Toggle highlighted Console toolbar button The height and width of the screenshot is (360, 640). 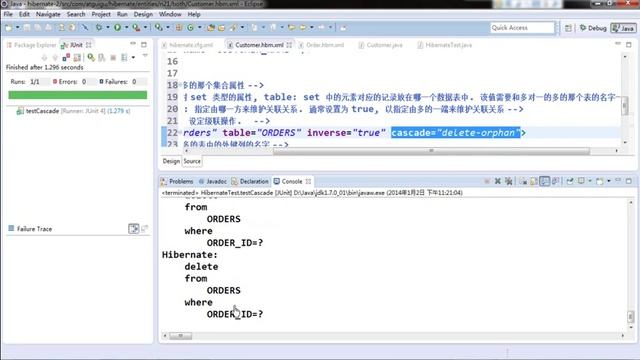(545, 181)
